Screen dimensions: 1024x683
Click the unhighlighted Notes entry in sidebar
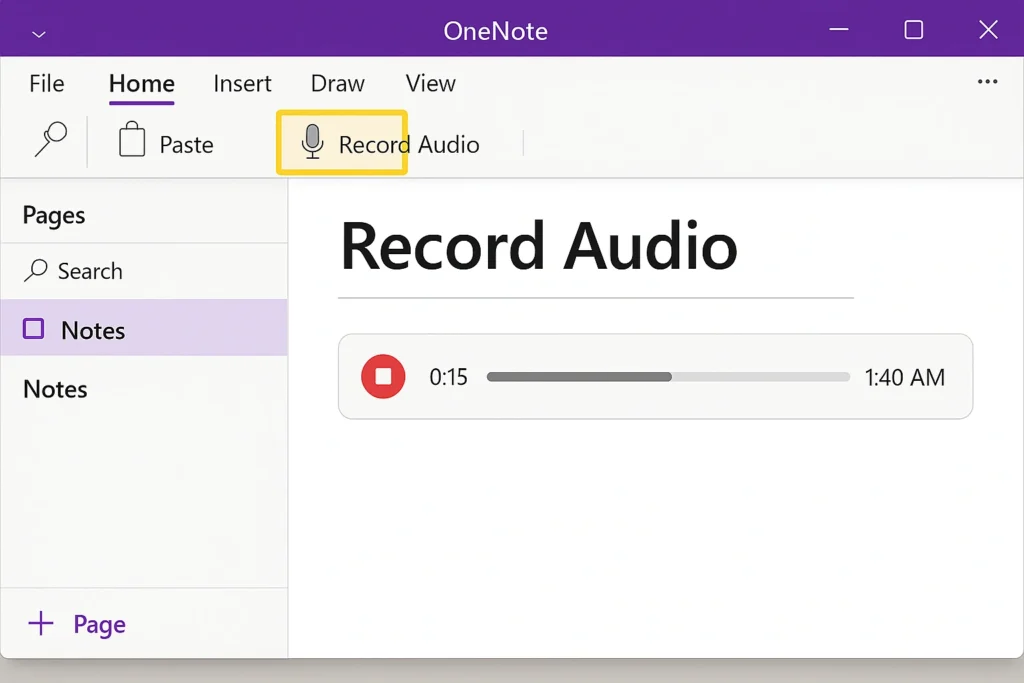tap(55, 389)
